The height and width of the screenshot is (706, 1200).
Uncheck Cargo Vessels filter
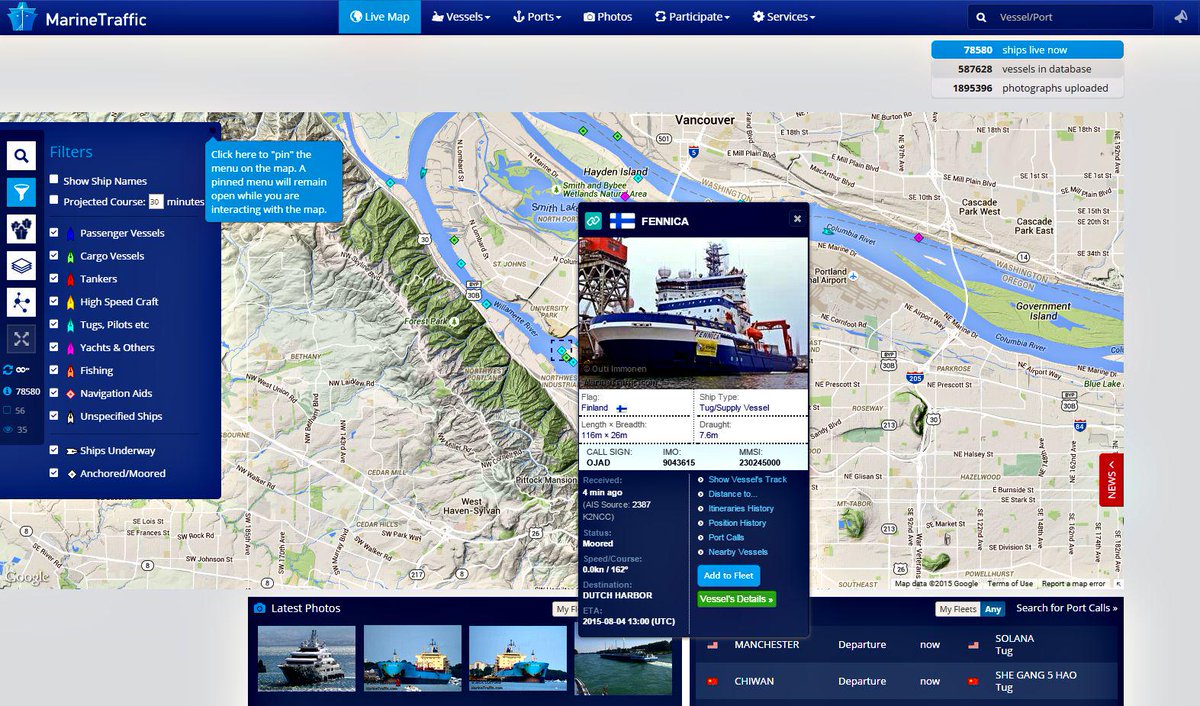pyautogui.click(x=54, y=255)
